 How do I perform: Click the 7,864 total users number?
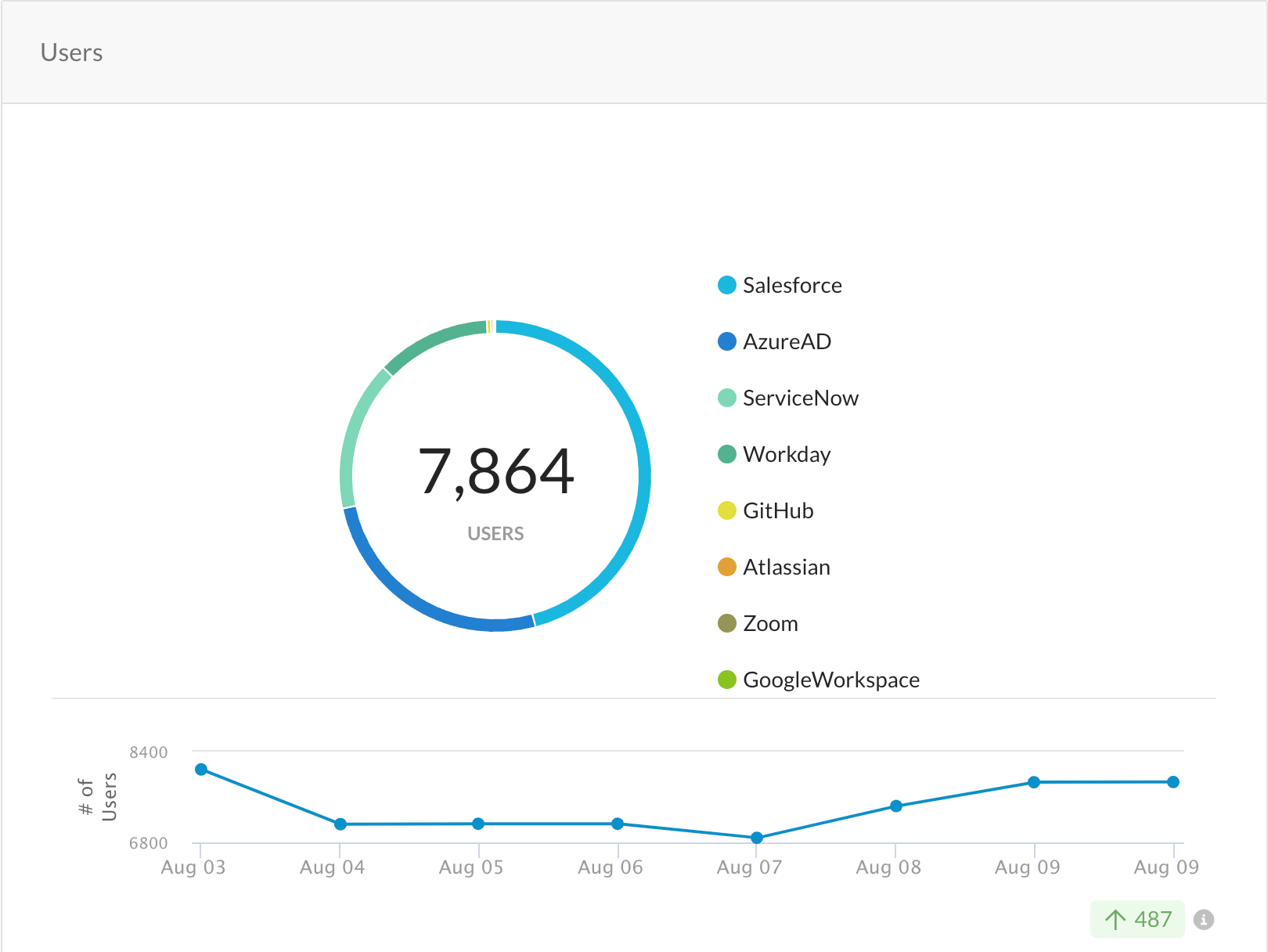[496, 472]
